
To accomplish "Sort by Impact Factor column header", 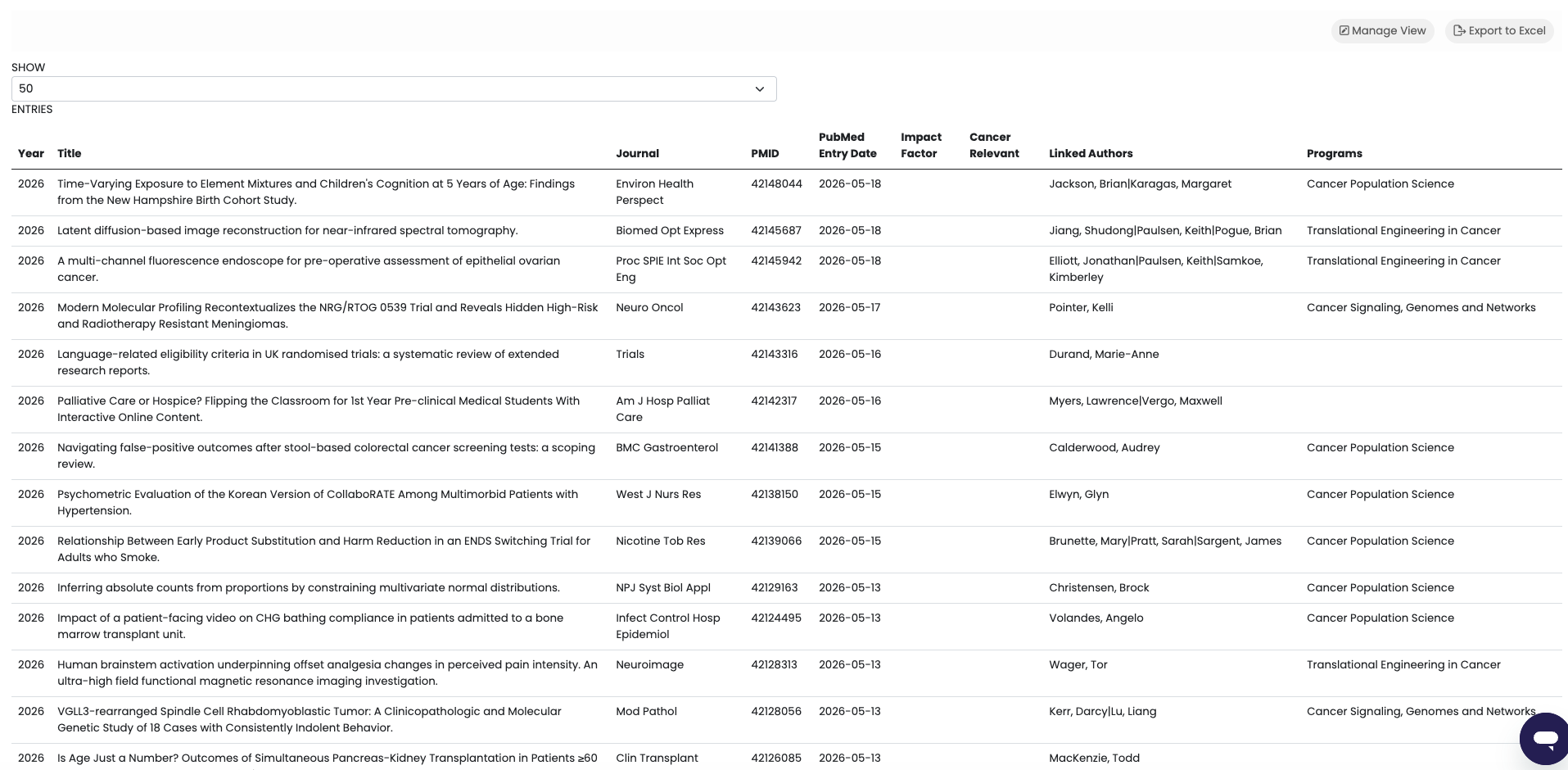I will click(x=921, y=145).
